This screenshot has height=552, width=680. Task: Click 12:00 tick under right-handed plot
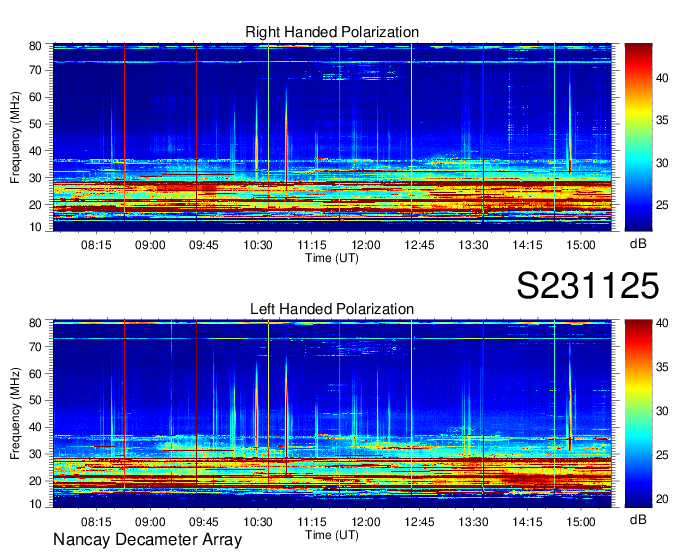[x=366, y=245]
